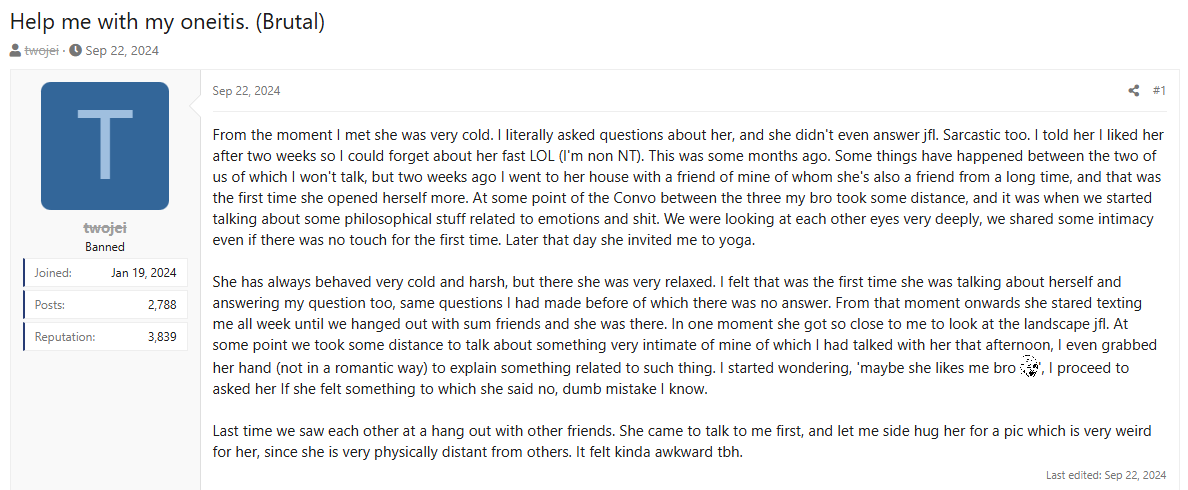1188x490 pixels.
Task: Open the large blue T avatar
Action: pos(105,146)
